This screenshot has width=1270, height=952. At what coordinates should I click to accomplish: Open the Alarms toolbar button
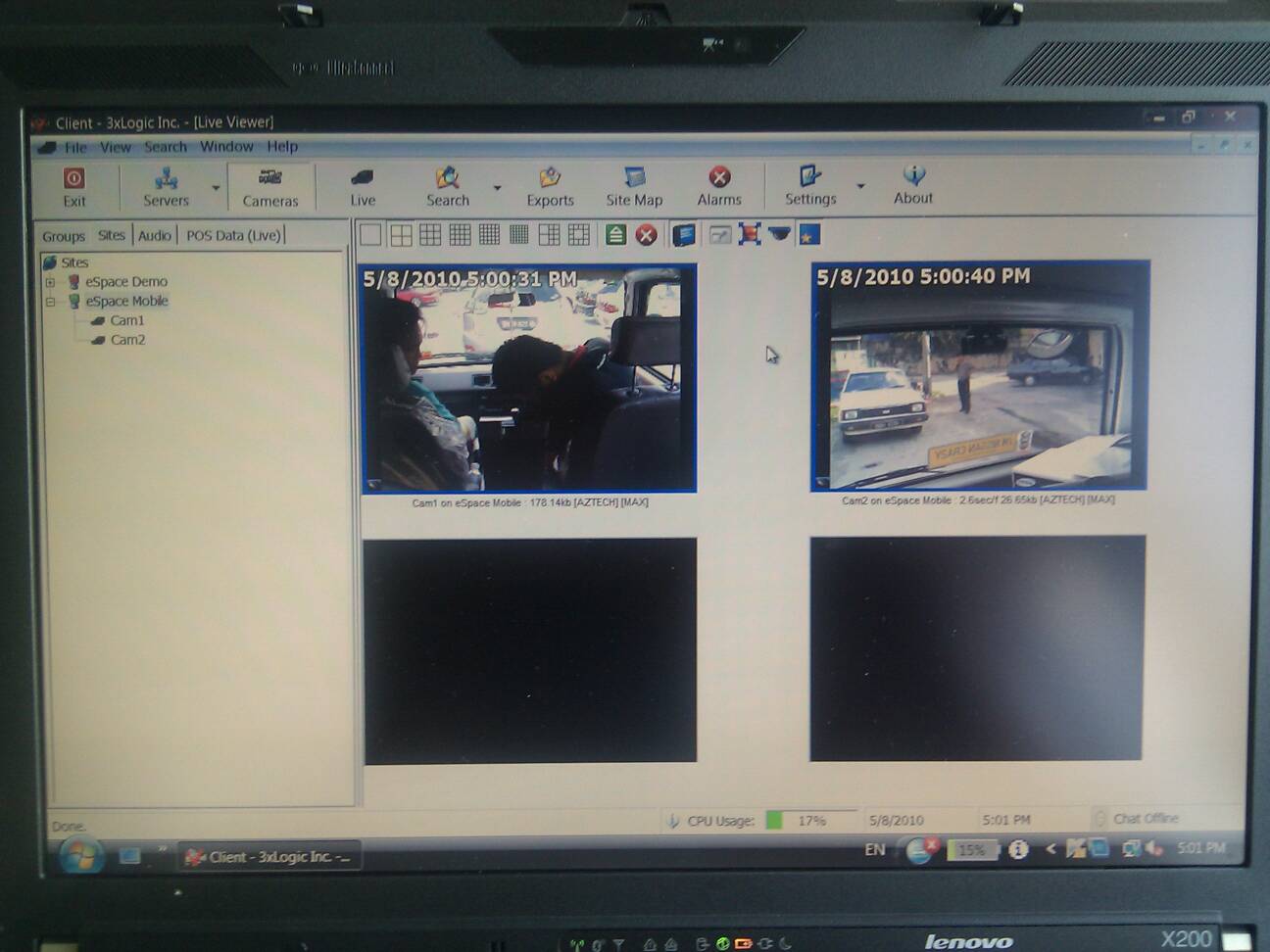719,185
